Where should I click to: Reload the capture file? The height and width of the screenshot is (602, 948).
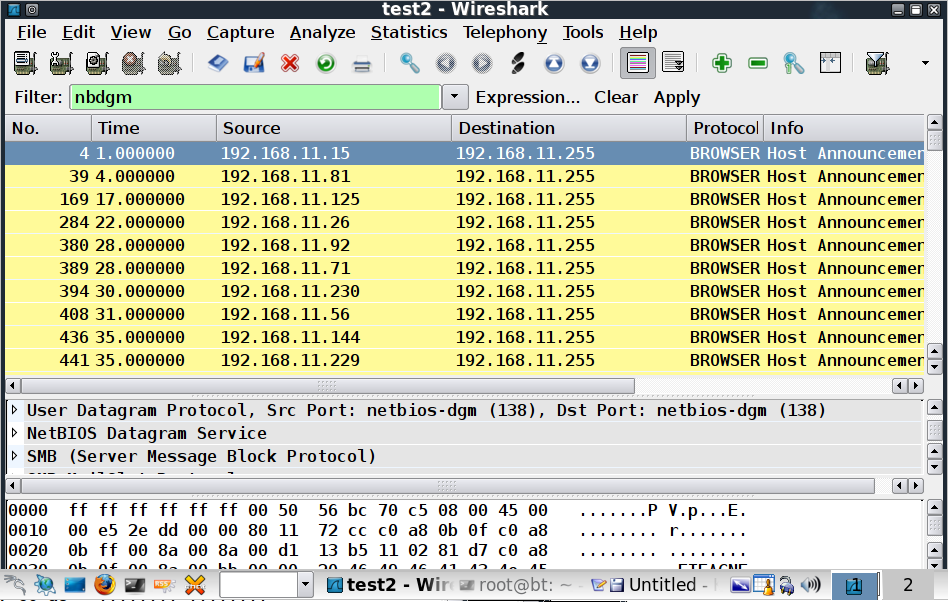click(326, 63)
